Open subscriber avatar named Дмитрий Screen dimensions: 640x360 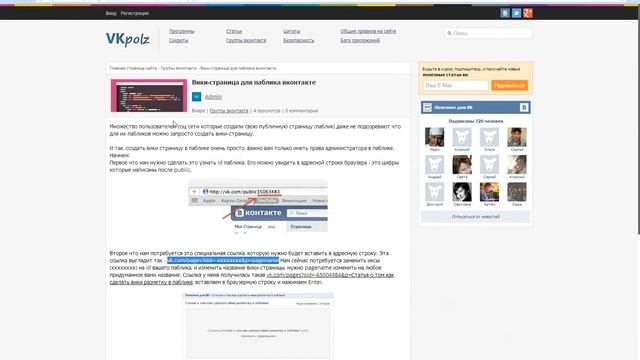coord(435,192)
